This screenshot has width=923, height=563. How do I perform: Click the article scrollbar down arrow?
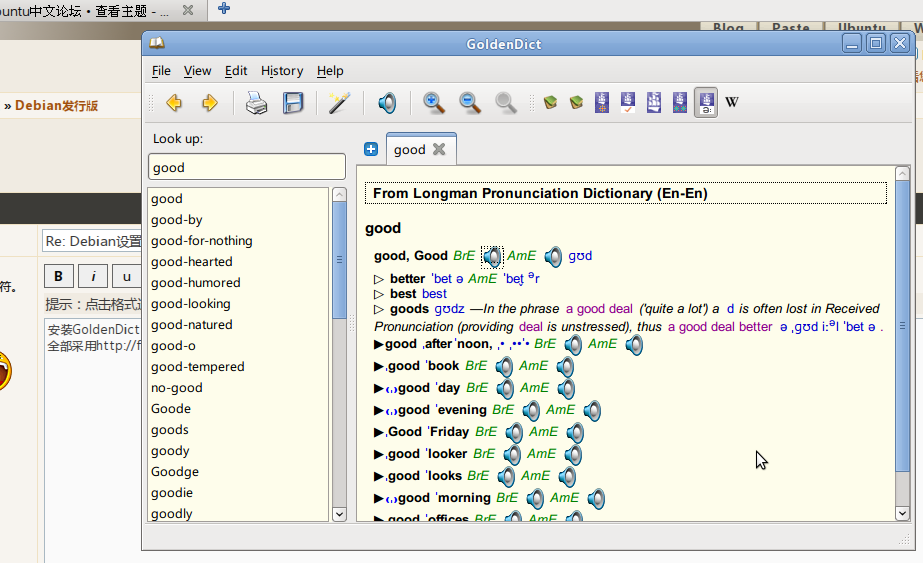tap(902, 513)
